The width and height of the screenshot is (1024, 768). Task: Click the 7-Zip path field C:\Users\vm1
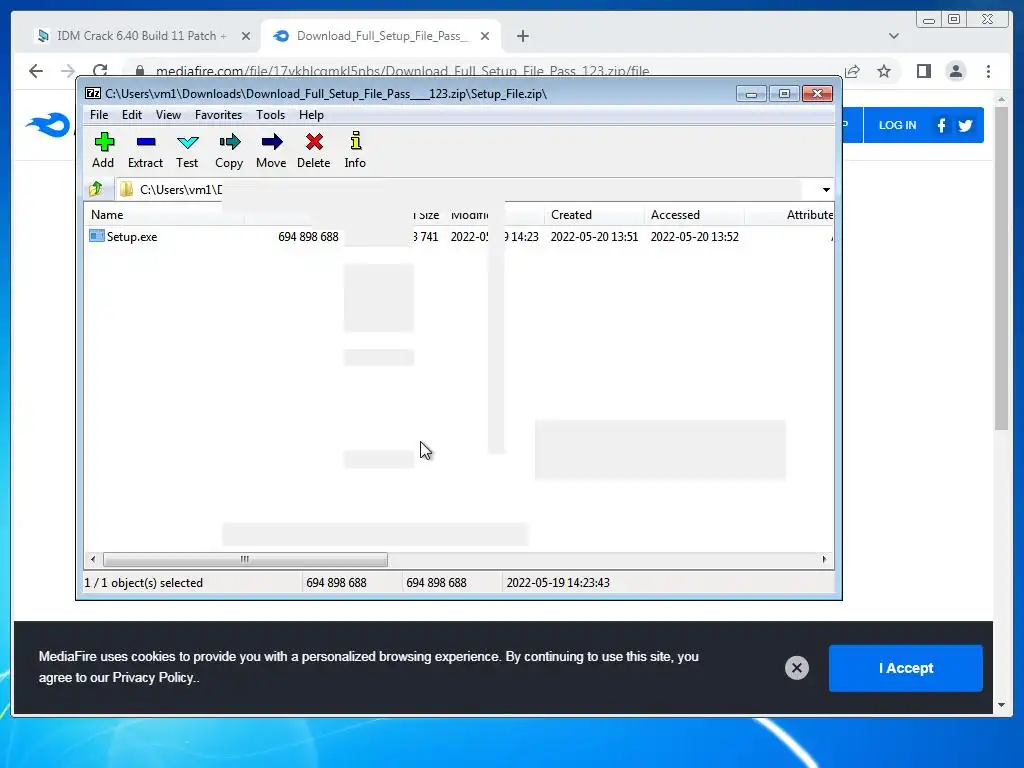tap(457, 189)
